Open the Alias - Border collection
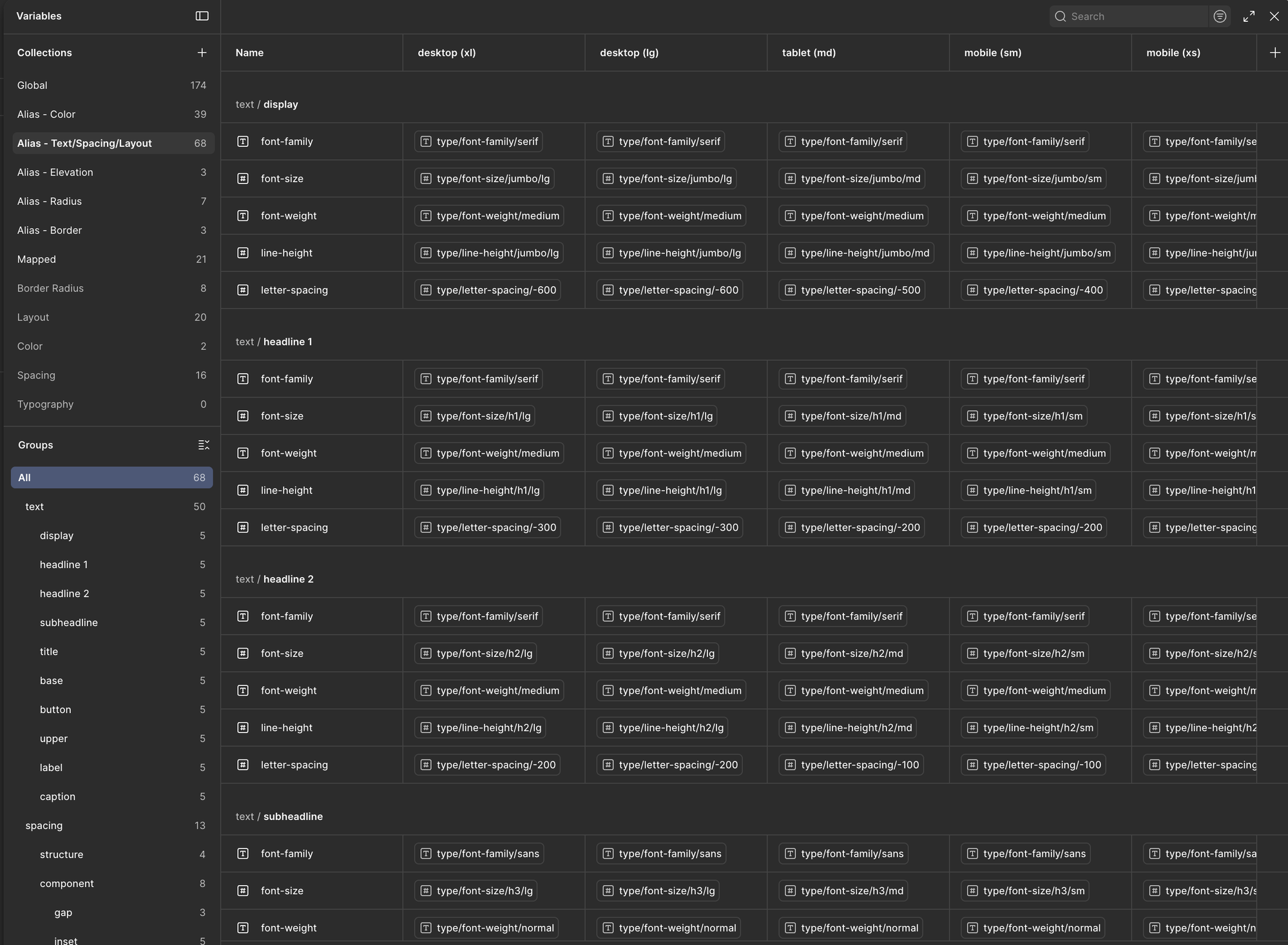The width and height of the screenshot is (1288, 945). click(x=112, y=230)
